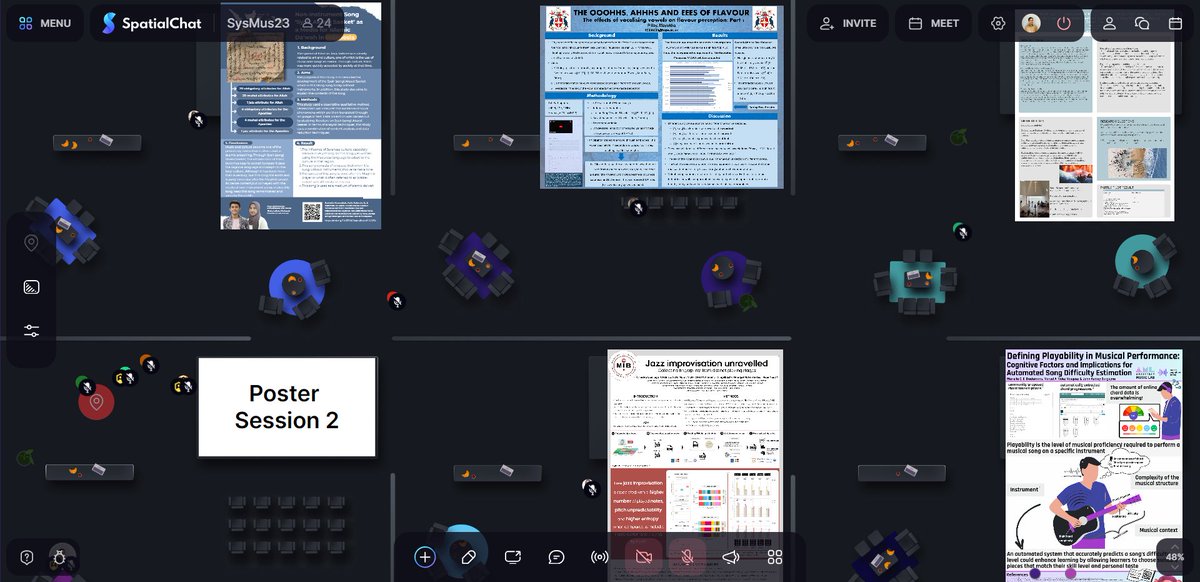This screenshot has height=582, width=1200.
Task: Toggle the camera on
Action: tap(644, 557)
